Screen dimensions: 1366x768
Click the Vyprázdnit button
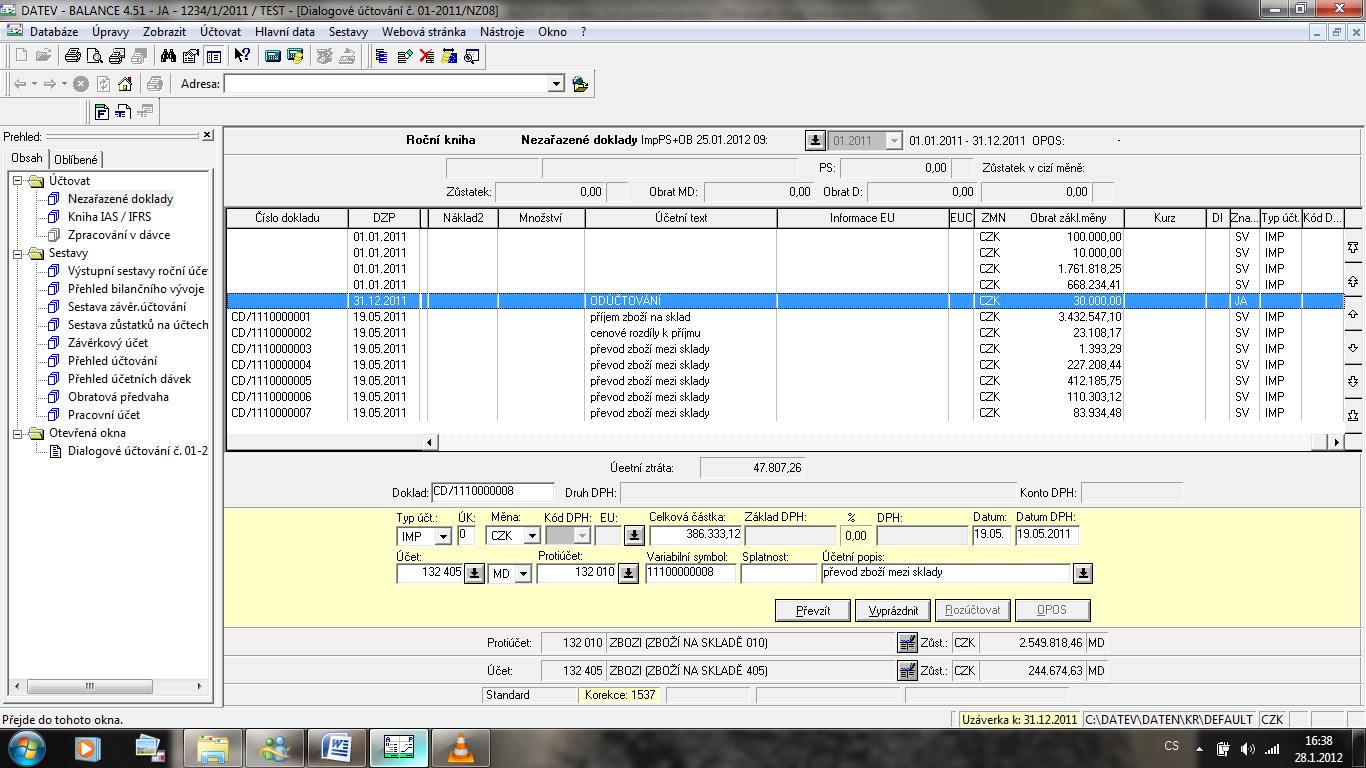click(x=893, y=610)
